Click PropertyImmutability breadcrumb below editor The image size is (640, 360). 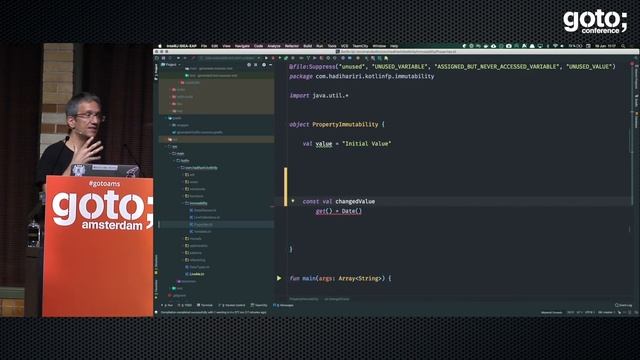point(304,299)
